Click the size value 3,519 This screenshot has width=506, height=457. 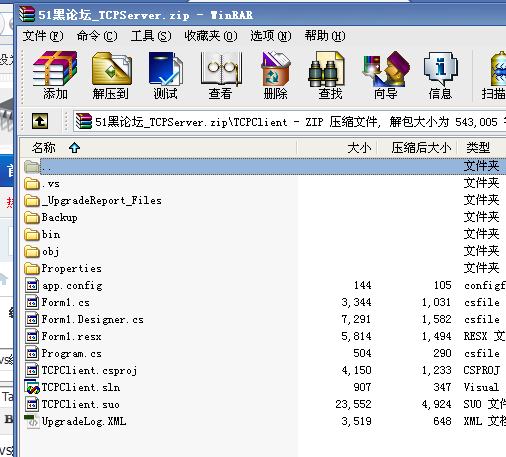click(x=356, y=421)
